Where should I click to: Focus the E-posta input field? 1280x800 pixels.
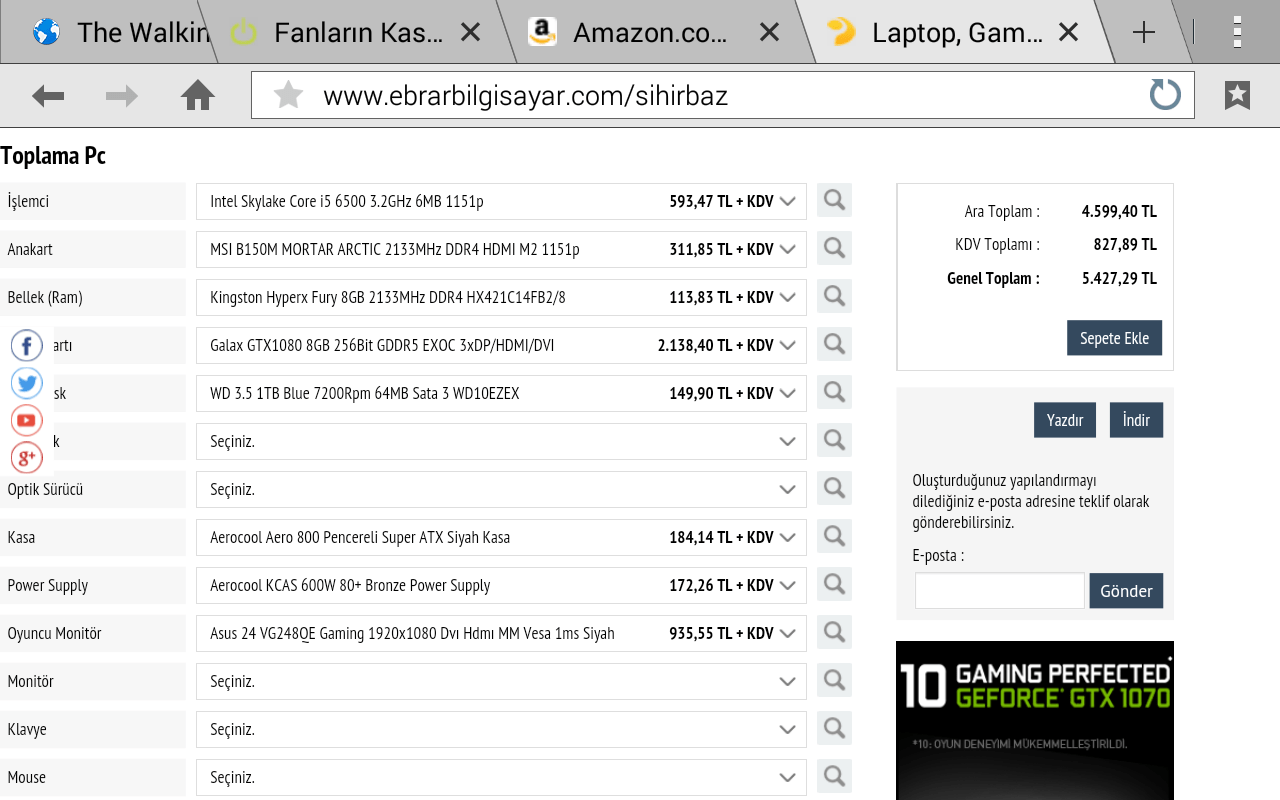1000,591
